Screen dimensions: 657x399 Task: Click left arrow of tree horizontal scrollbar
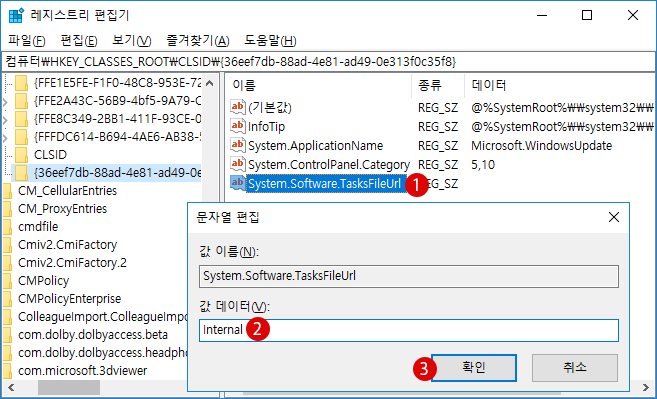(10, 387)
